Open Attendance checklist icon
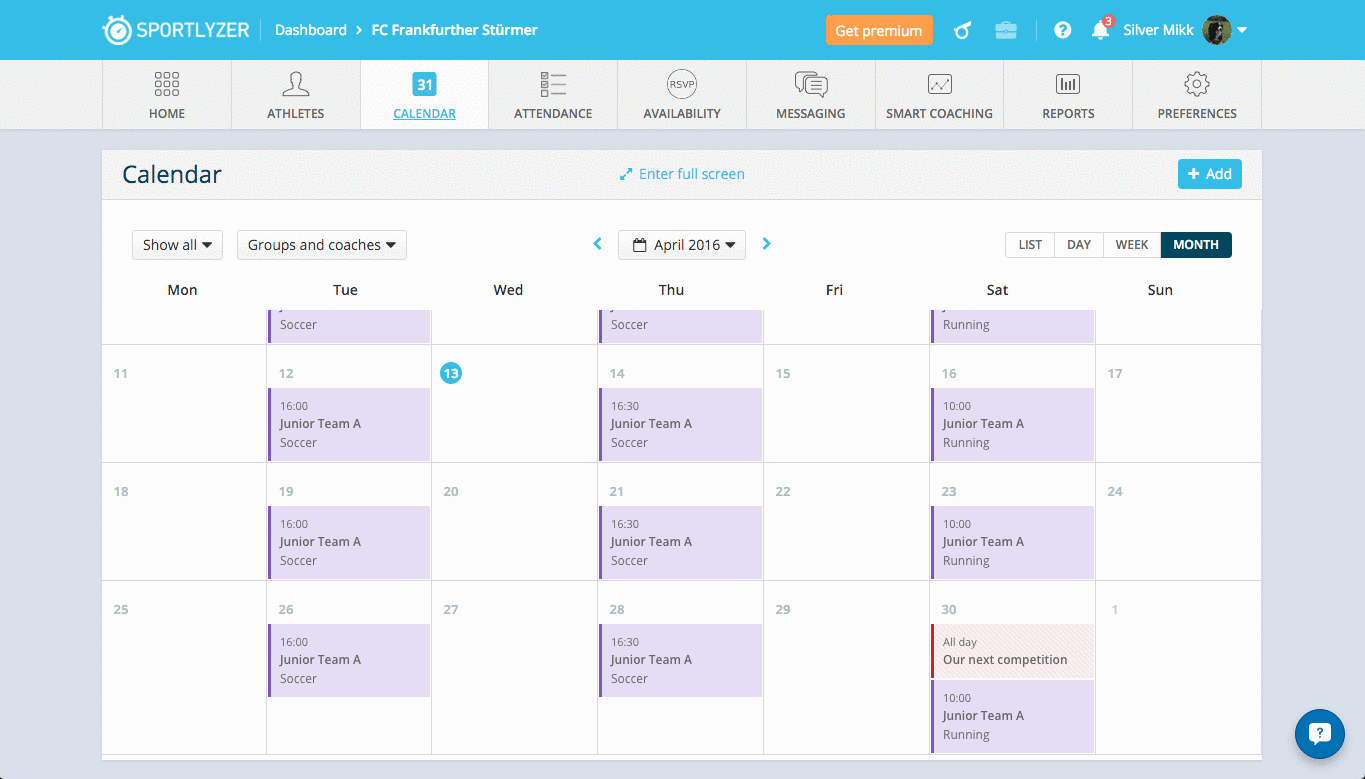The image size is (1365, 779). (x=553, y=83)
